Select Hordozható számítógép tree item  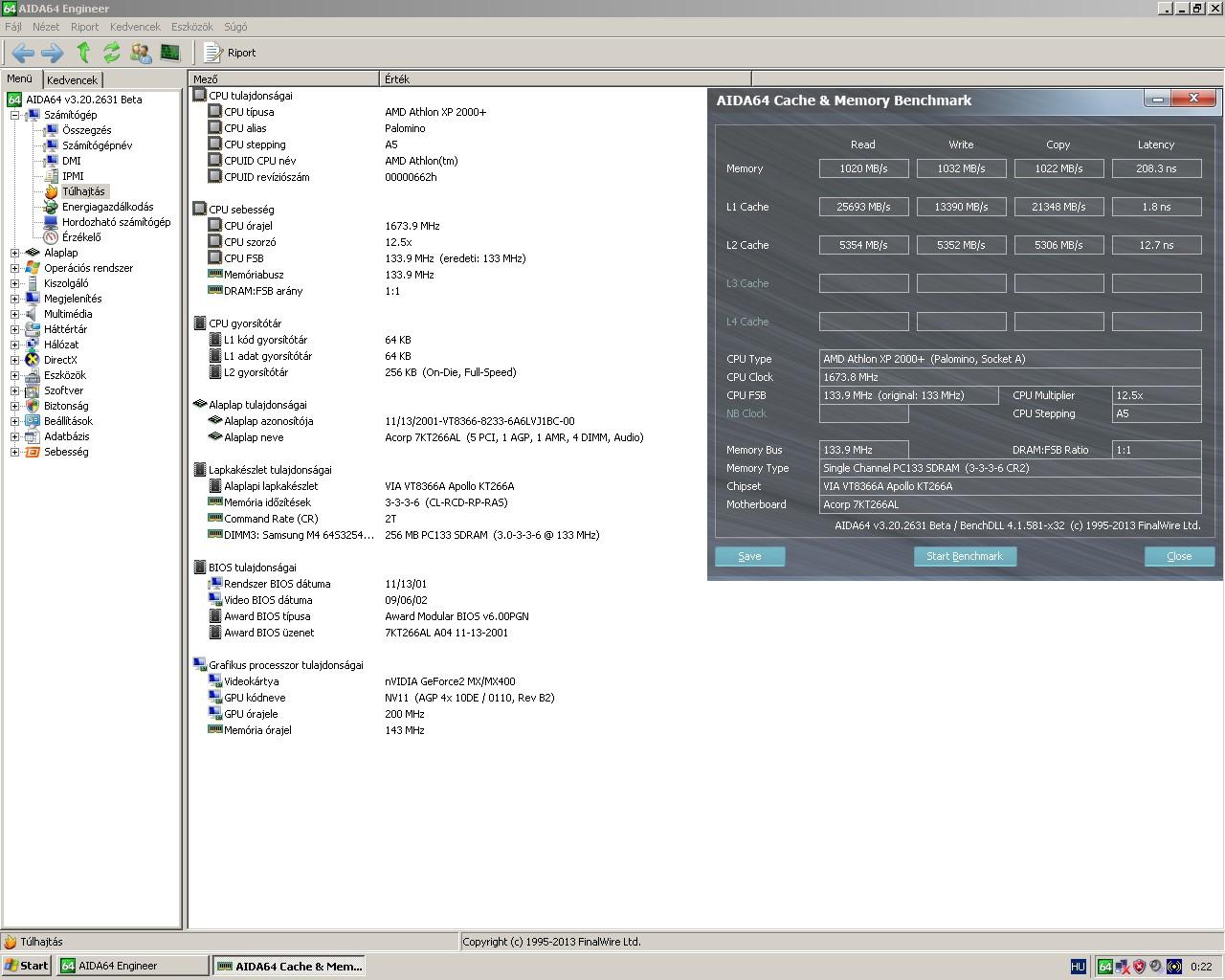tap(116, 222)
